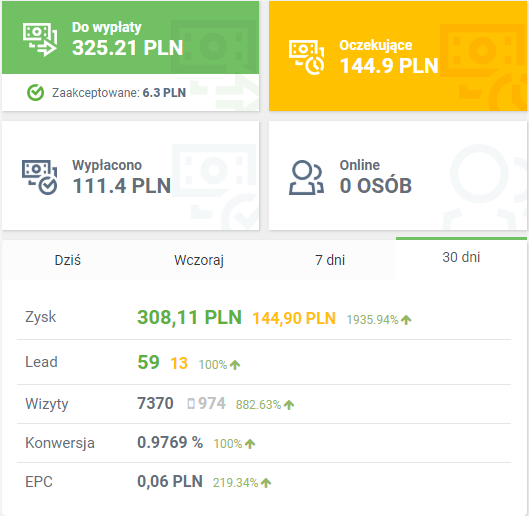
Task: Click the orange 13 leads value
Action: (179, 363)
